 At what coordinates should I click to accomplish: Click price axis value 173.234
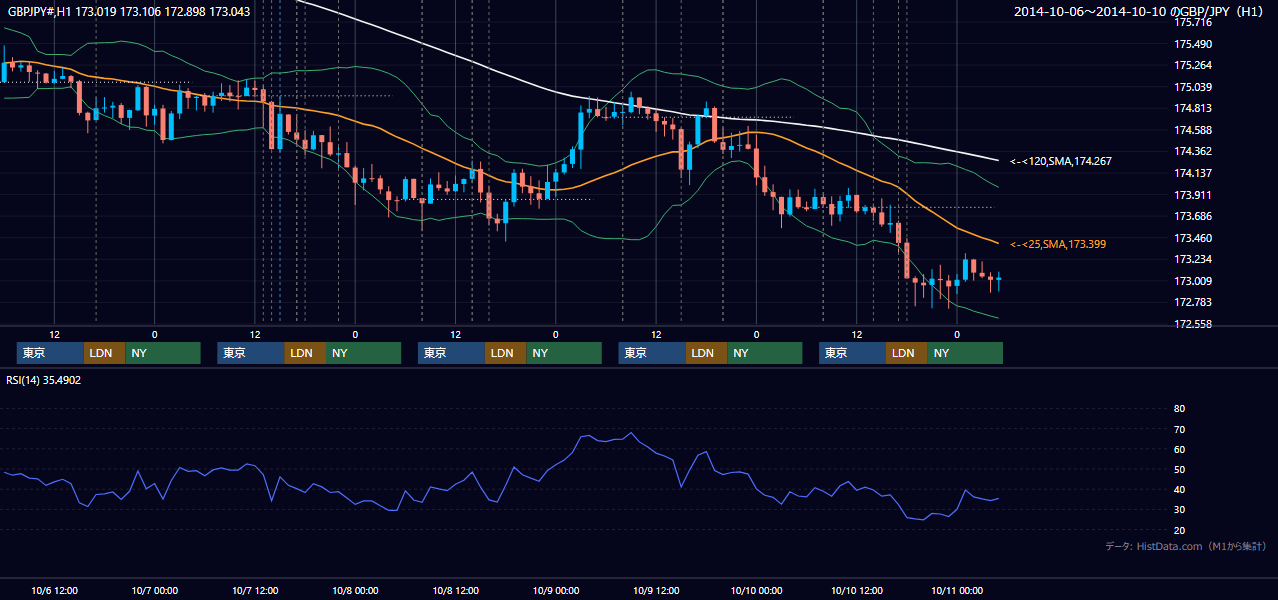[1193, 259]
